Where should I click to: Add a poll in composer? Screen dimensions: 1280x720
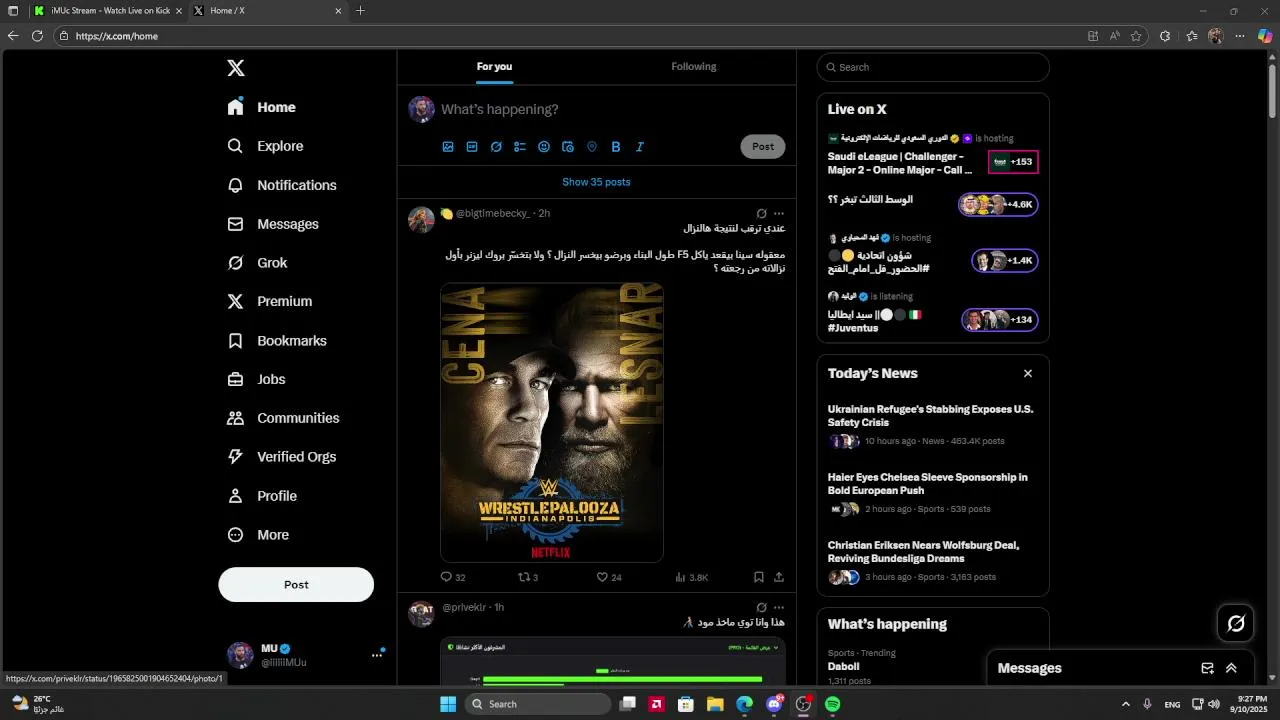[520, 147]
